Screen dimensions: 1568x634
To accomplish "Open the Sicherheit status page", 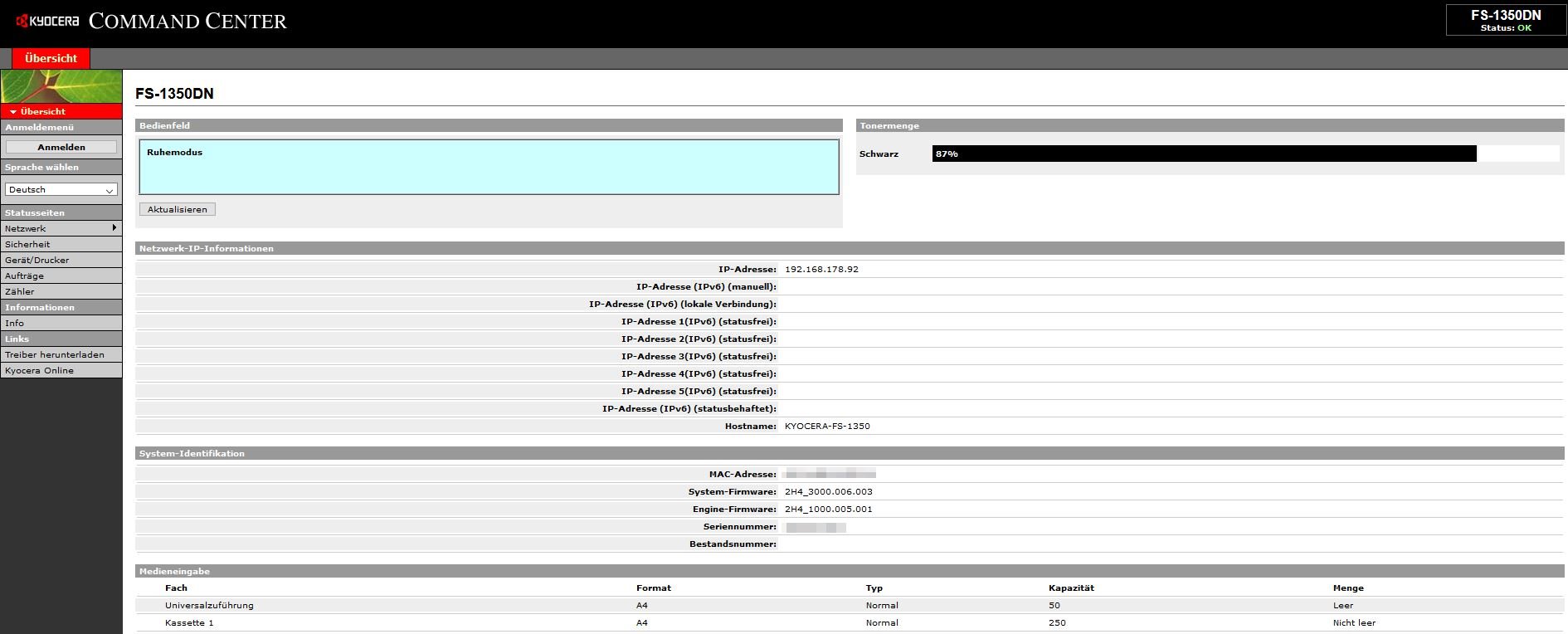I will tap(61, 244).
